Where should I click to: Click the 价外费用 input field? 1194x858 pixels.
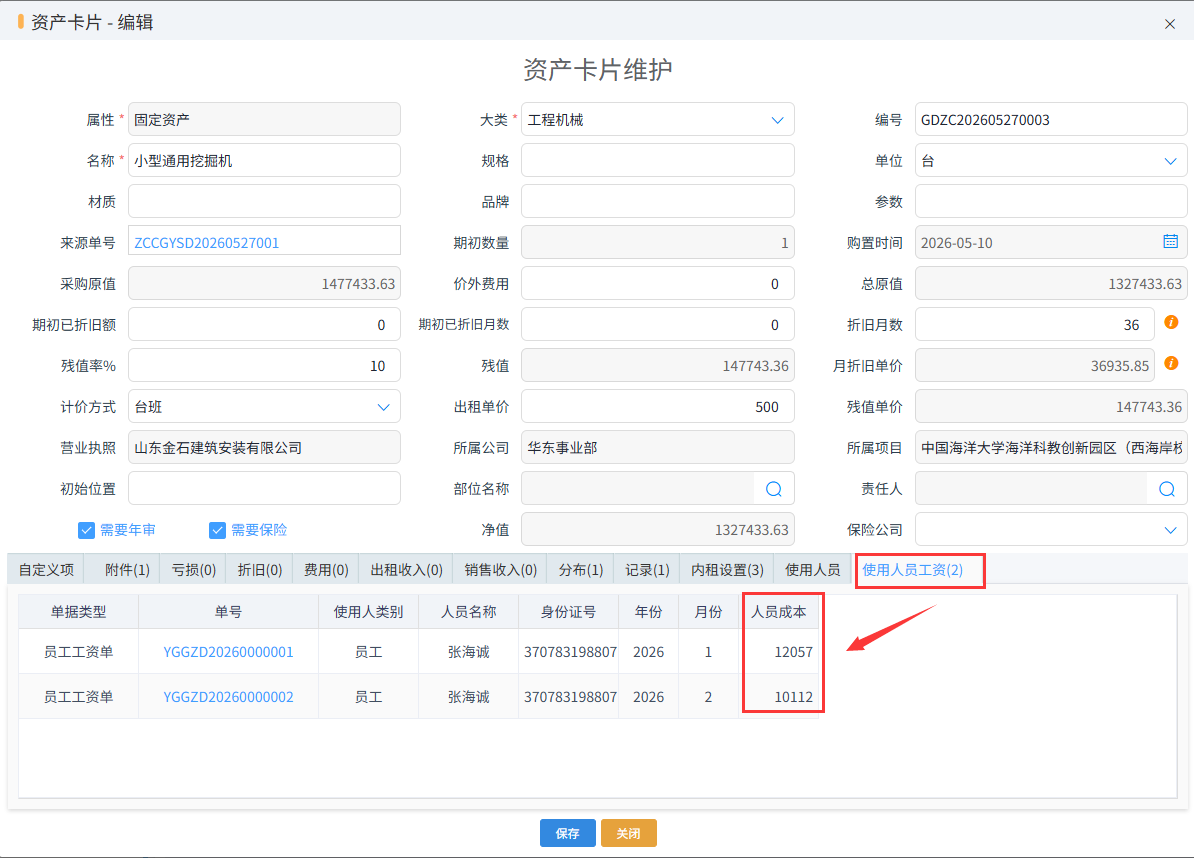658,284
